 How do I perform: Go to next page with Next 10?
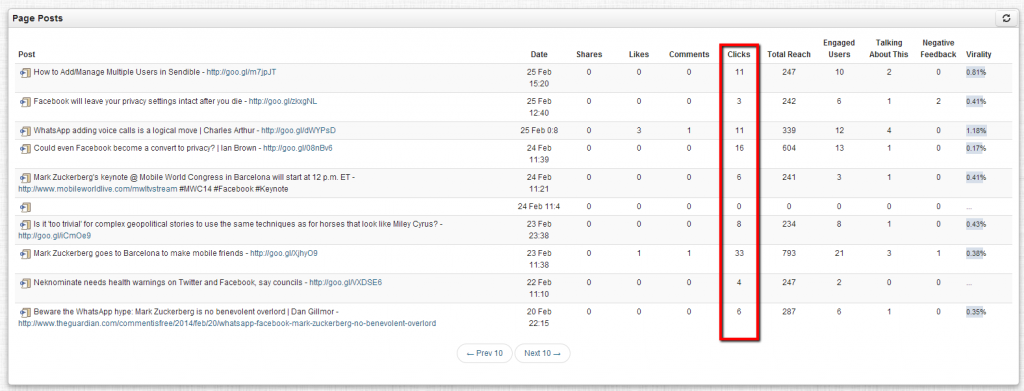pyautogui.click(x=542, y=354)
